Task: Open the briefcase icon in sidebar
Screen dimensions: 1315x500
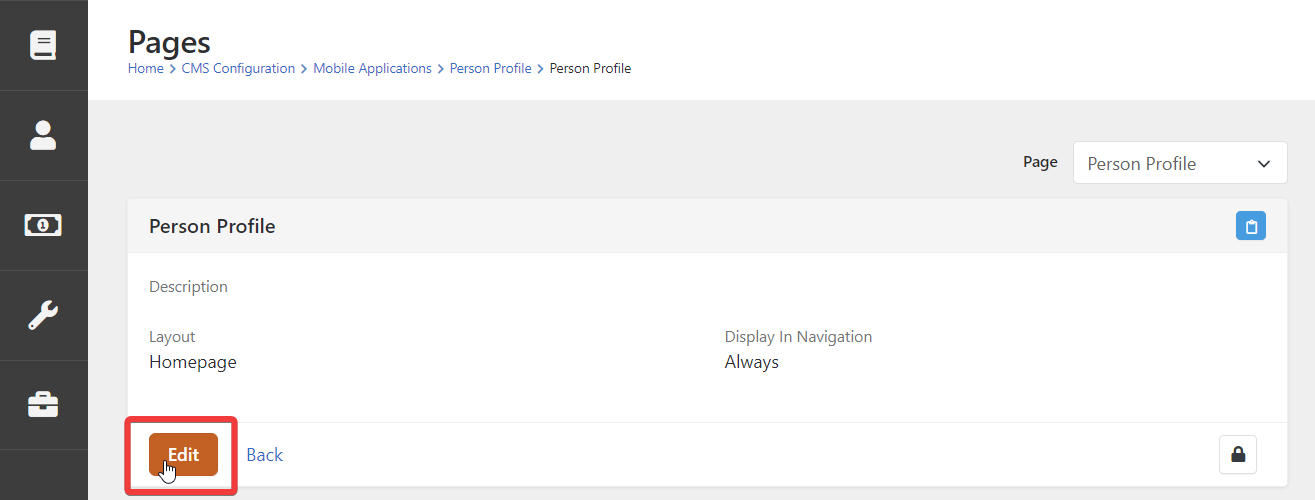Action: click(43, 404)
